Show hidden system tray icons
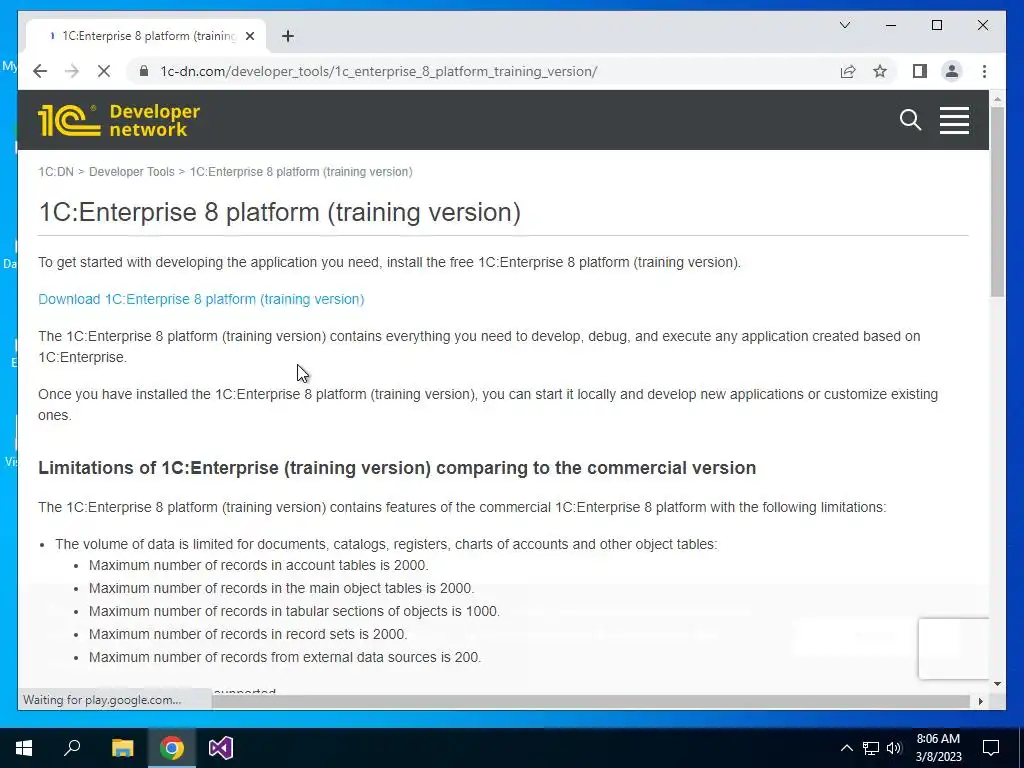This screenshot has height=768, width=1024. coord(846,748)
